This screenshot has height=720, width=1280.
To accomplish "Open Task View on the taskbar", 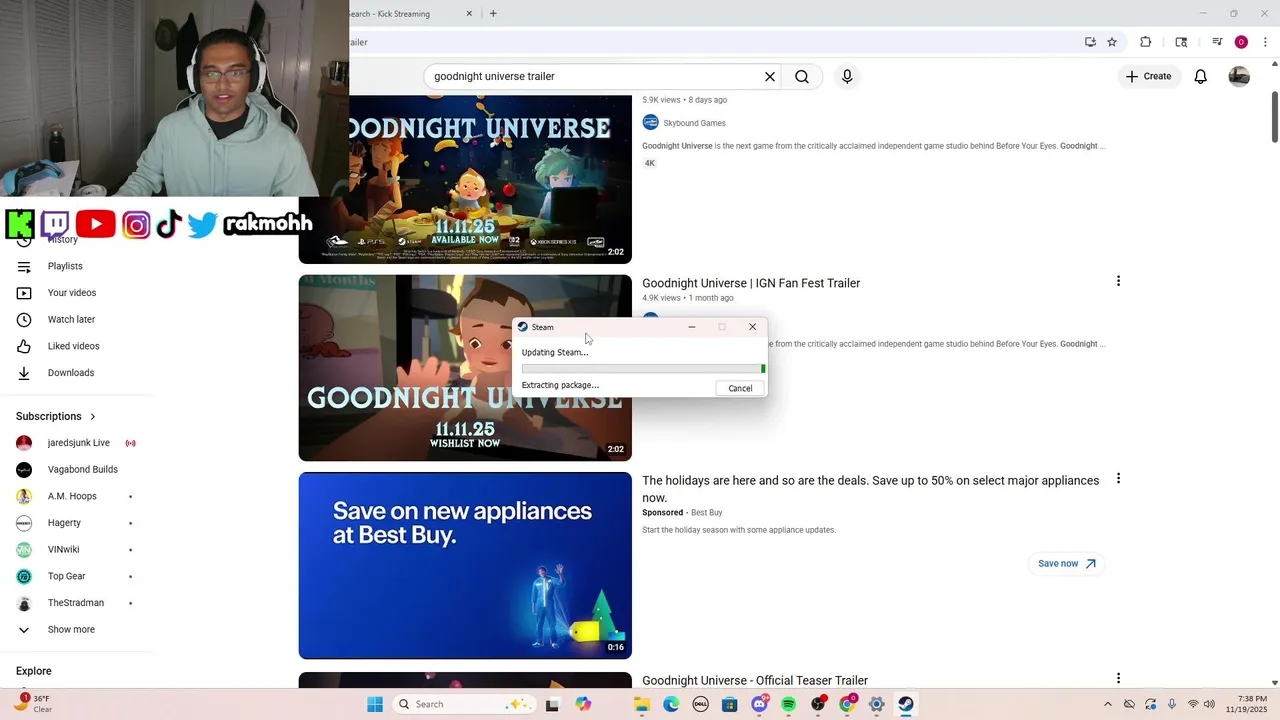I will pyautogui.click(x=552, y=704).
